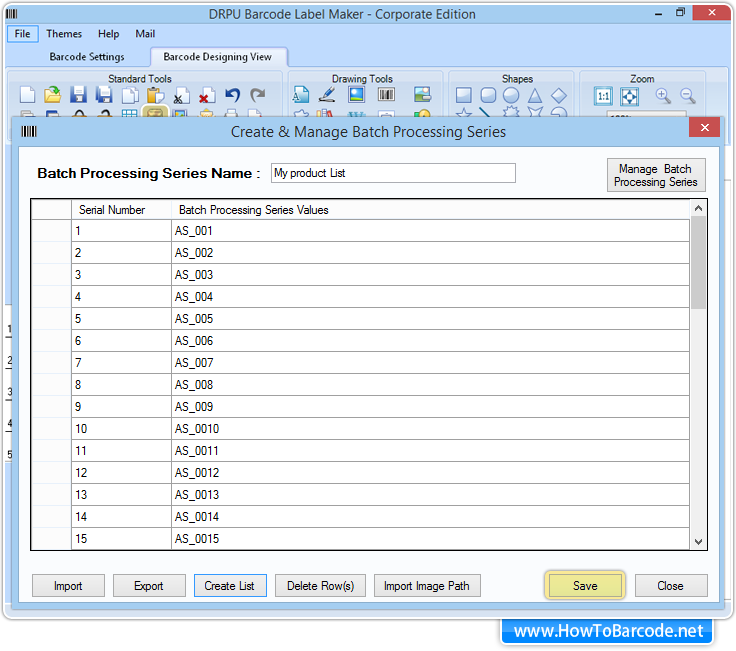Screen dimensions: 736x651
Task: Click the Undo arrow icon
Action: tap(232, 96)
